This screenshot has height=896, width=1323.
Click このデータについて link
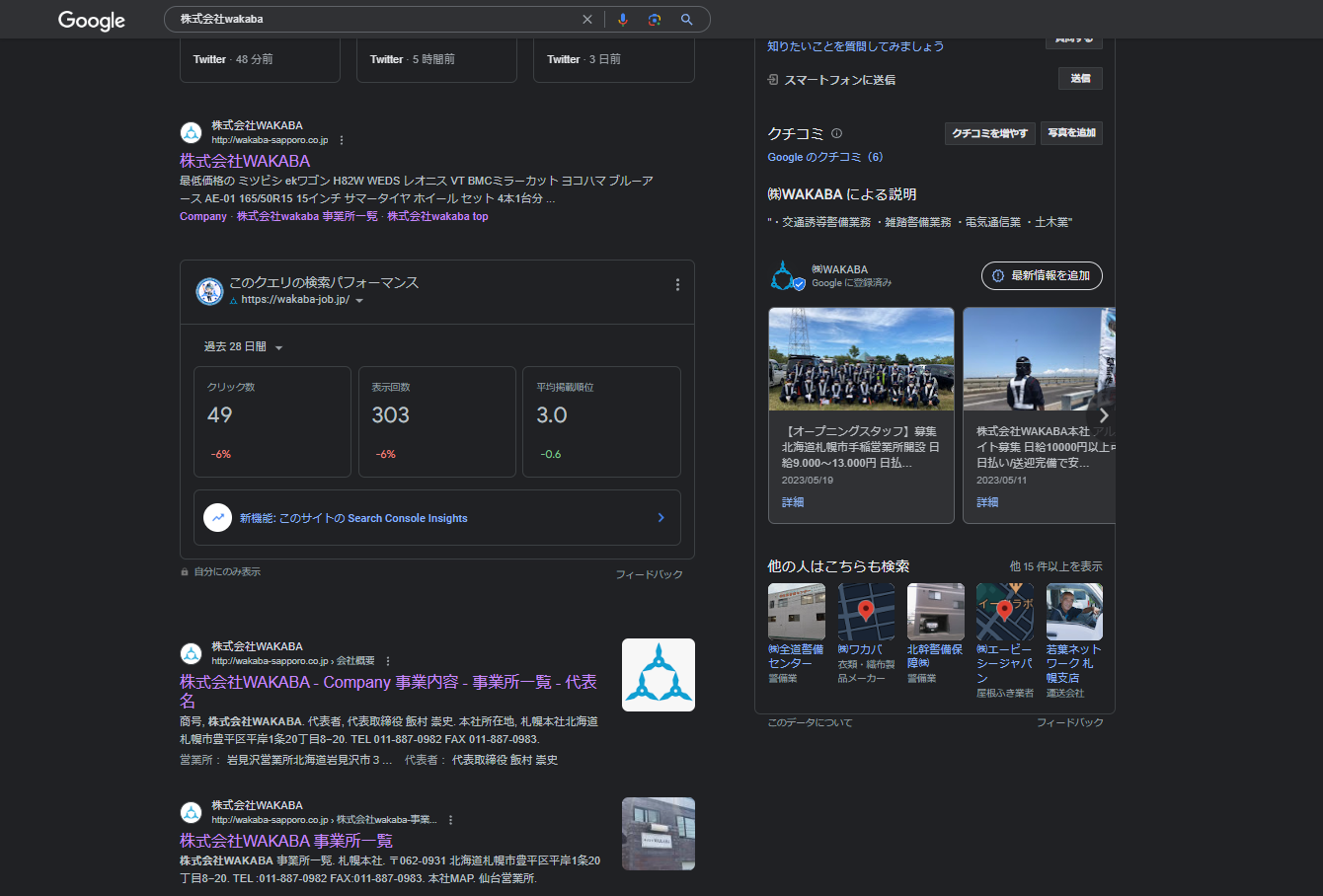tap(810, 723)
